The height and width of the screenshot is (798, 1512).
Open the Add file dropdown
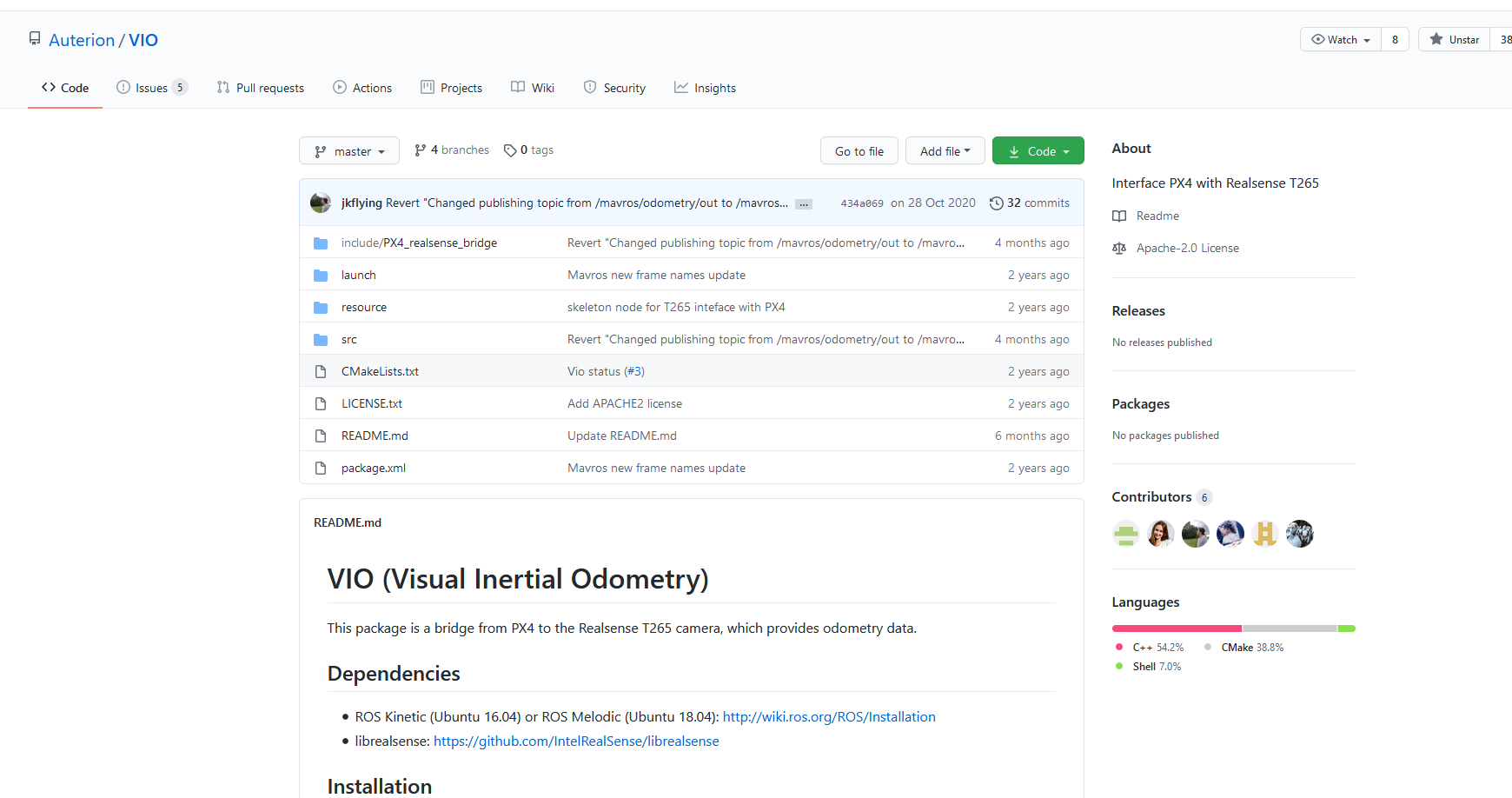pyautogui.click(x=945, y=150)
